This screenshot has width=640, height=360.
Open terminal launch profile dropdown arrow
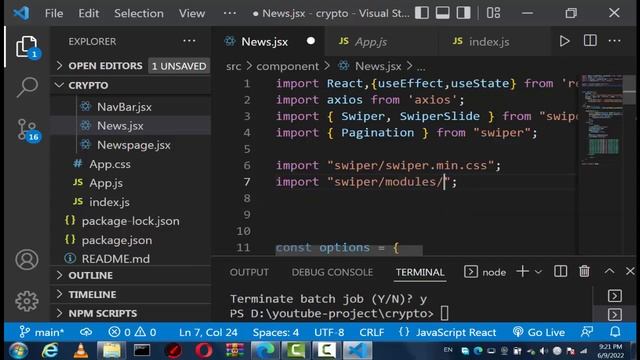[x=538, y=272]
